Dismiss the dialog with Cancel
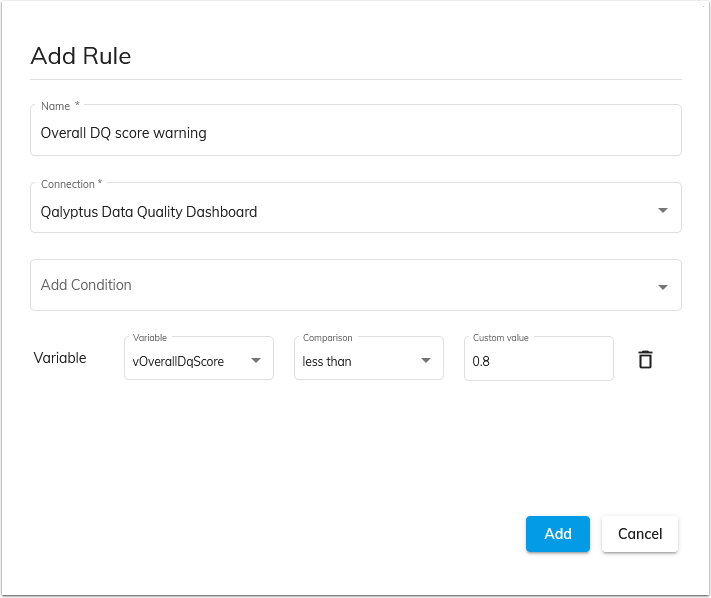 [640, 534]
